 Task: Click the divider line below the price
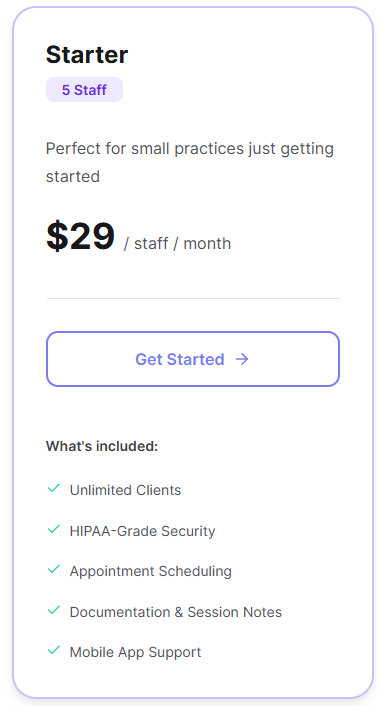click(193, 298)
